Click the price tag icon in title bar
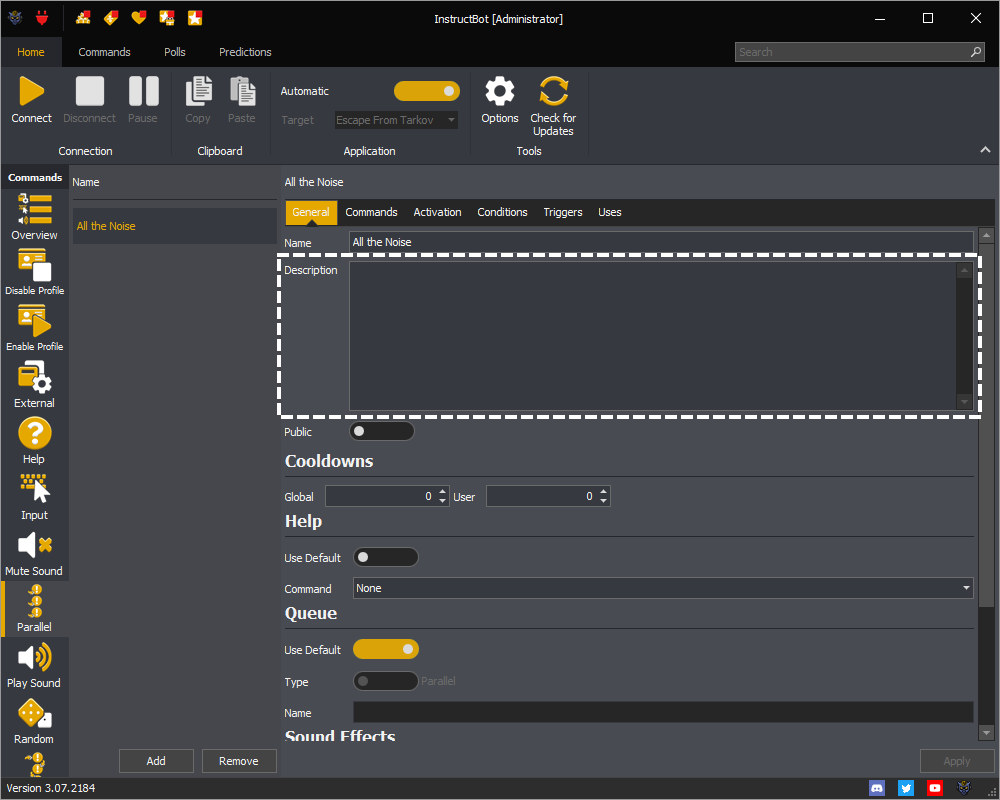The height and width of the screenshot is (800, 1000). point(111,18)
